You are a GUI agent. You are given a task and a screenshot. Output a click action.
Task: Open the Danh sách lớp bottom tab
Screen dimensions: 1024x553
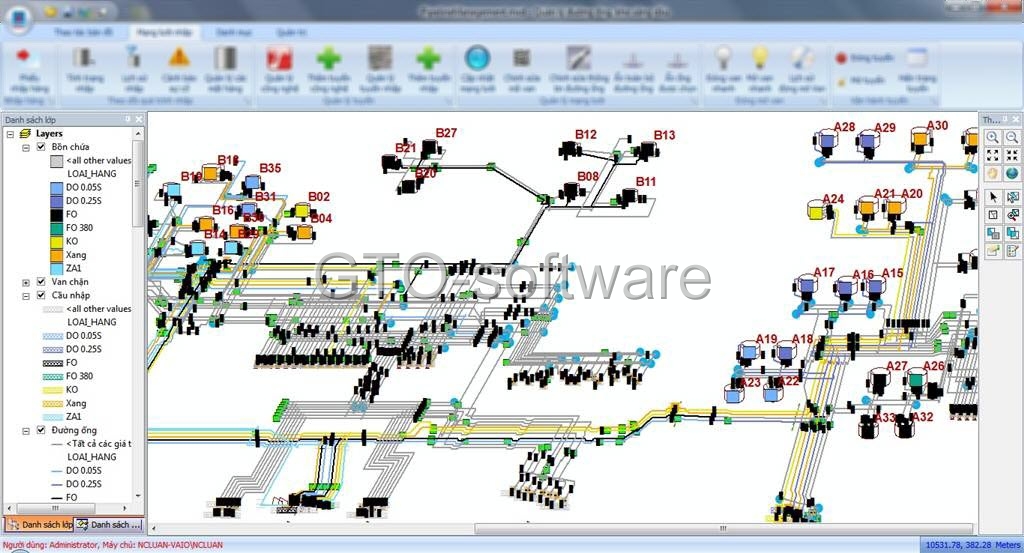click(39, 524)
